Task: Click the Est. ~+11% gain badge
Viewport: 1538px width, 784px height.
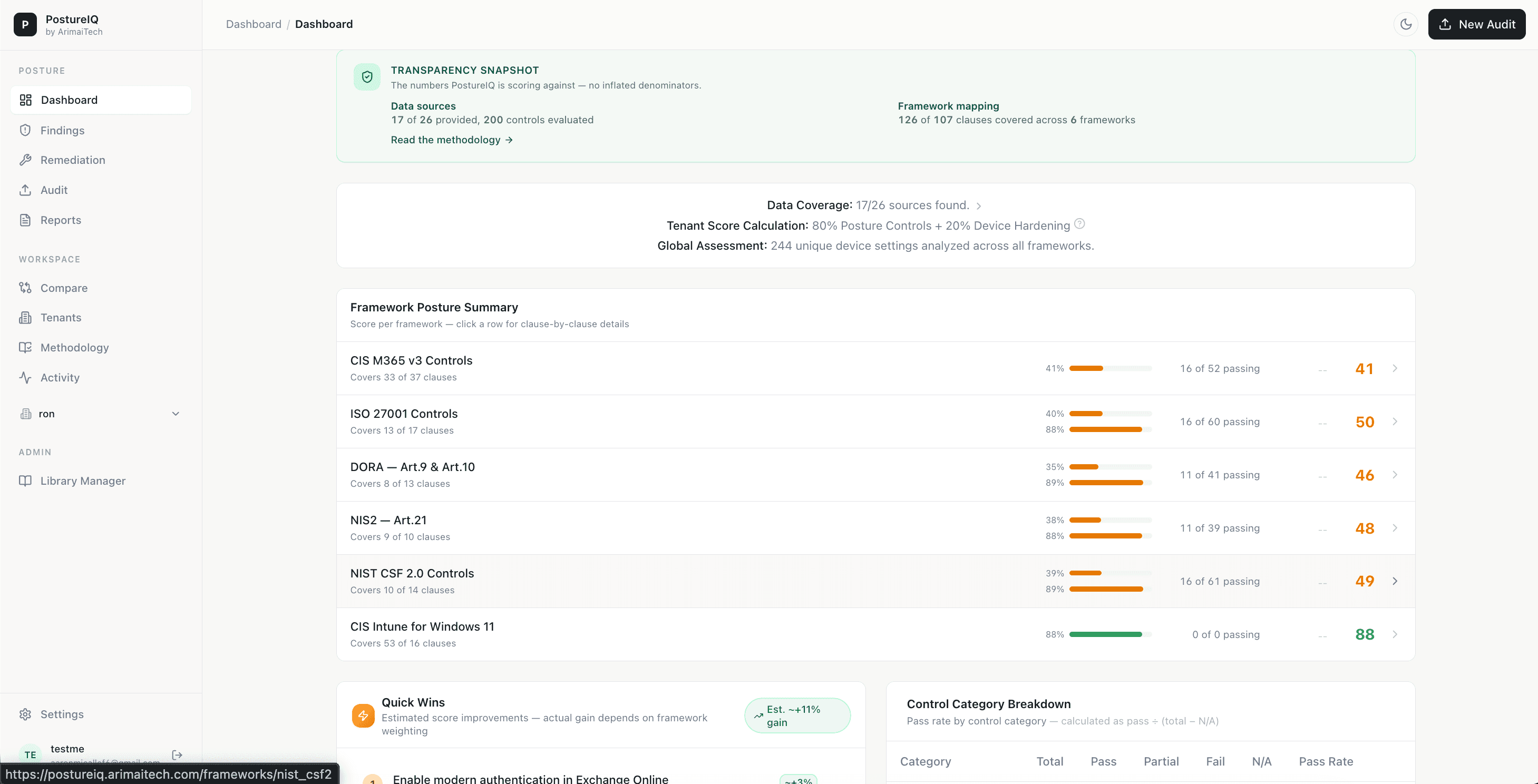Action: pos(797,716)
